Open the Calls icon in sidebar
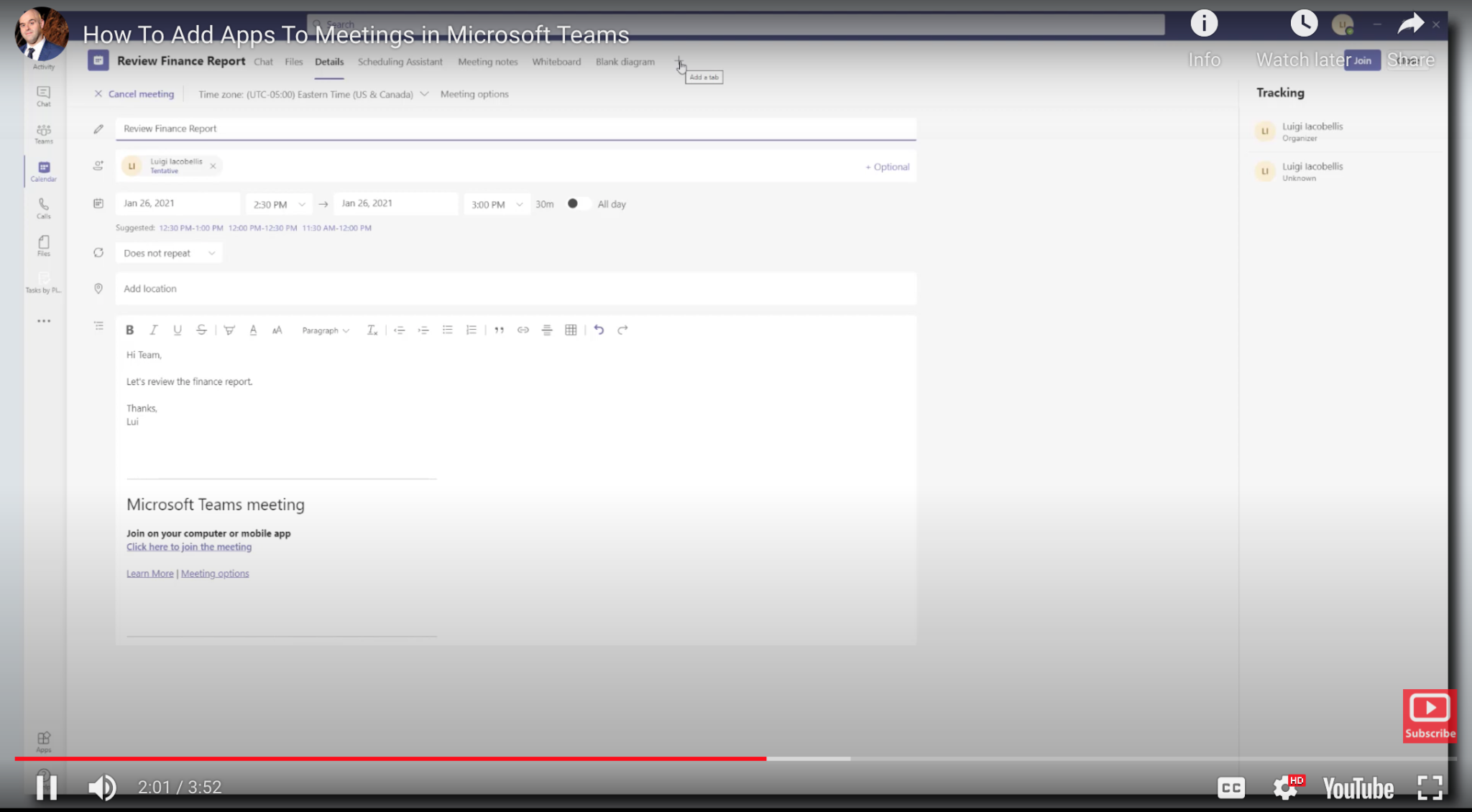 coord(44,208)
